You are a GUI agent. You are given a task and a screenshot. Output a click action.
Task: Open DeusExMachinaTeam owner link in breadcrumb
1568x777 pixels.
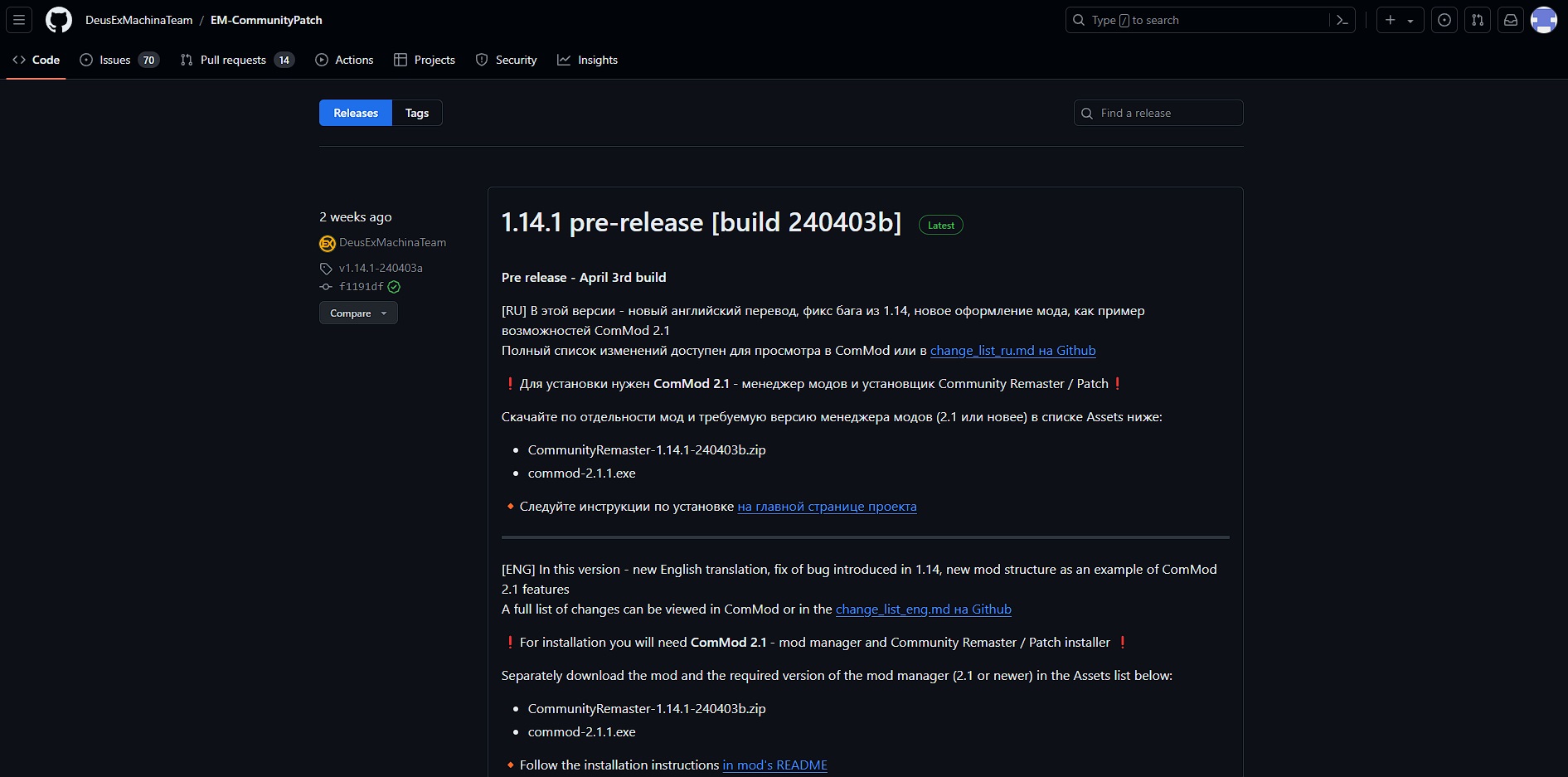(138, 20)
